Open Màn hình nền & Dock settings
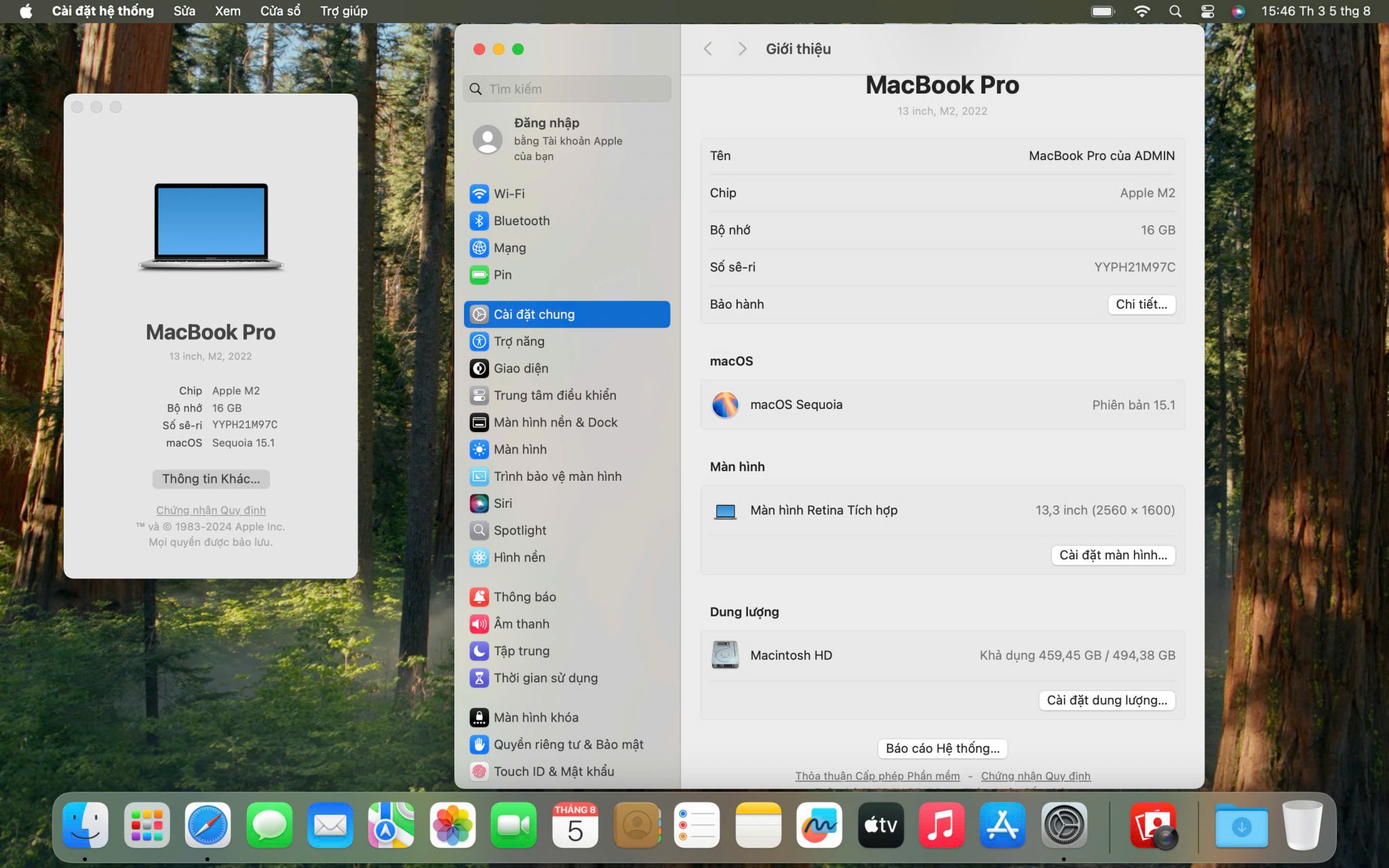1389x868 pixels. pyautogui.click(x=567, y=422)
